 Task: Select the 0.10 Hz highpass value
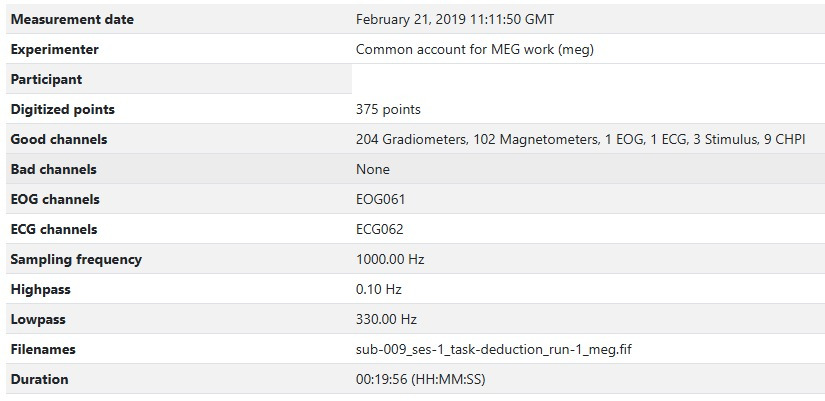click(378, 289)
